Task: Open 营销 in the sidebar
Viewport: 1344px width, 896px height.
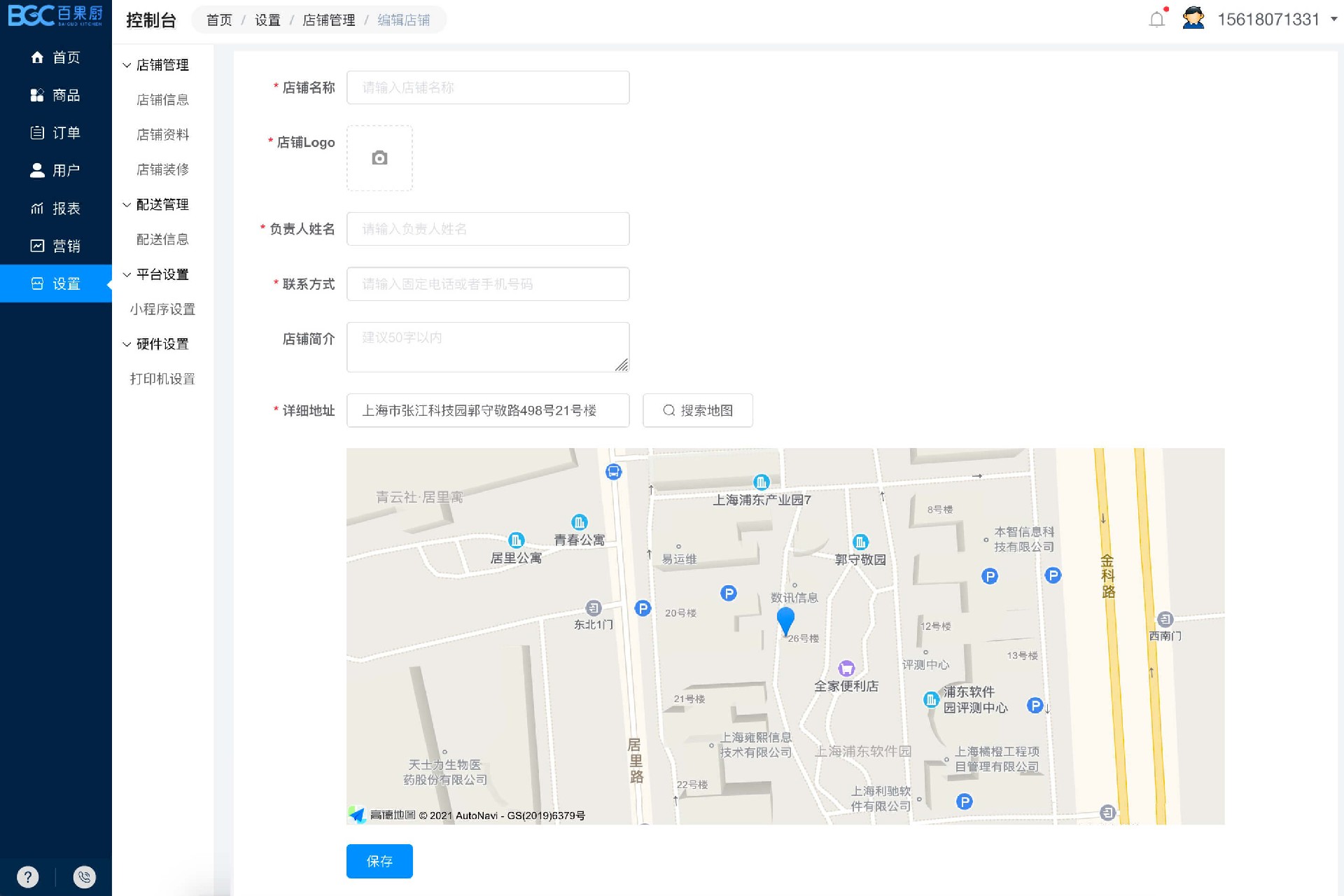Action: [x=56, y=246]
